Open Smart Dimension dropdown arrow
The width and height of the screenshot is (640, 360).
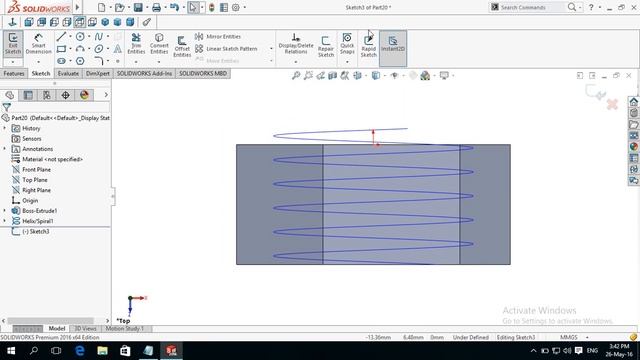tap(38, 62)
